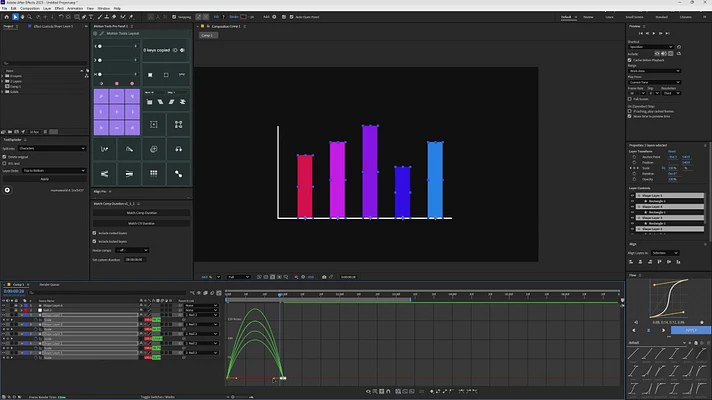Open the Window menu
This screenshot has width=712, height=400.
pos(104,8)
